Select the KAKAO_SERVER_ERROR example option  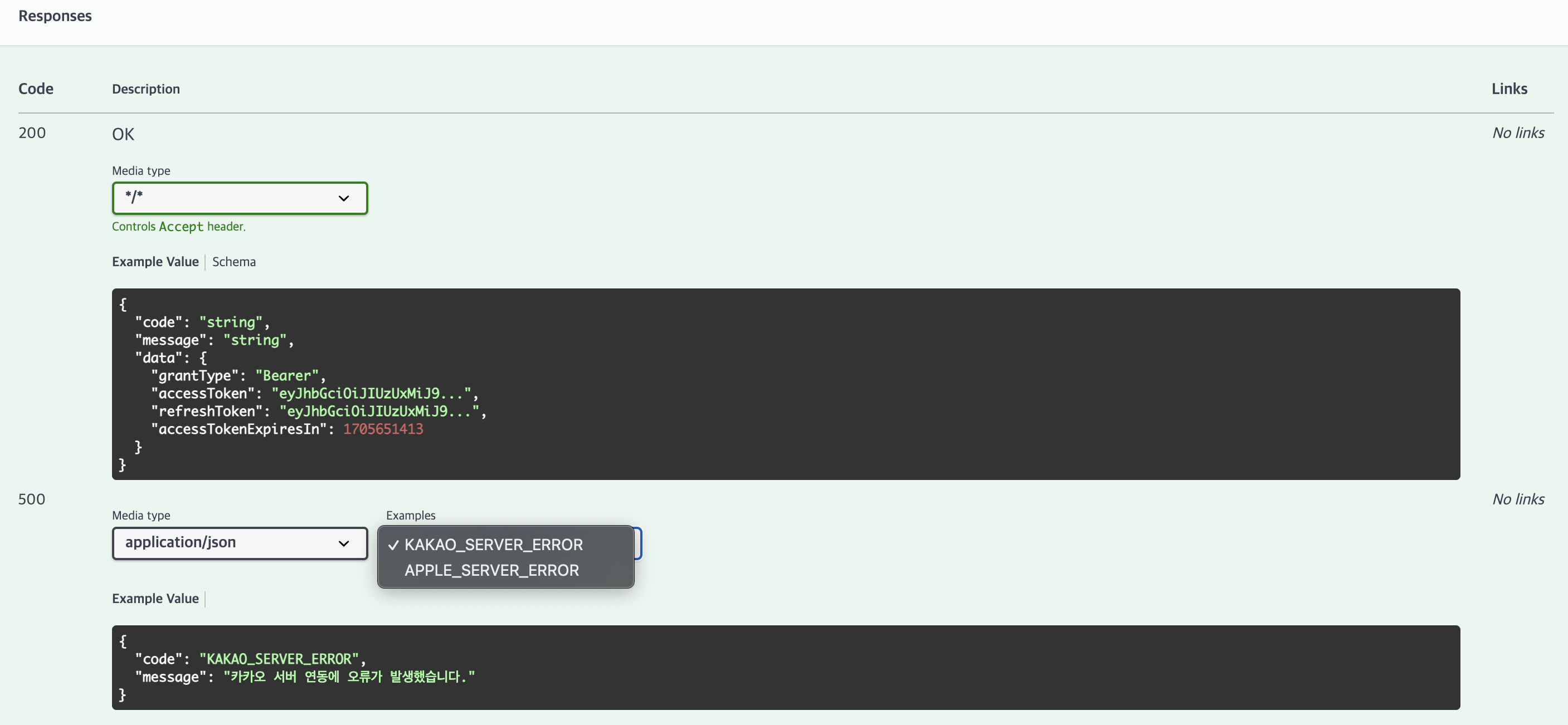[x=493, y=545]
